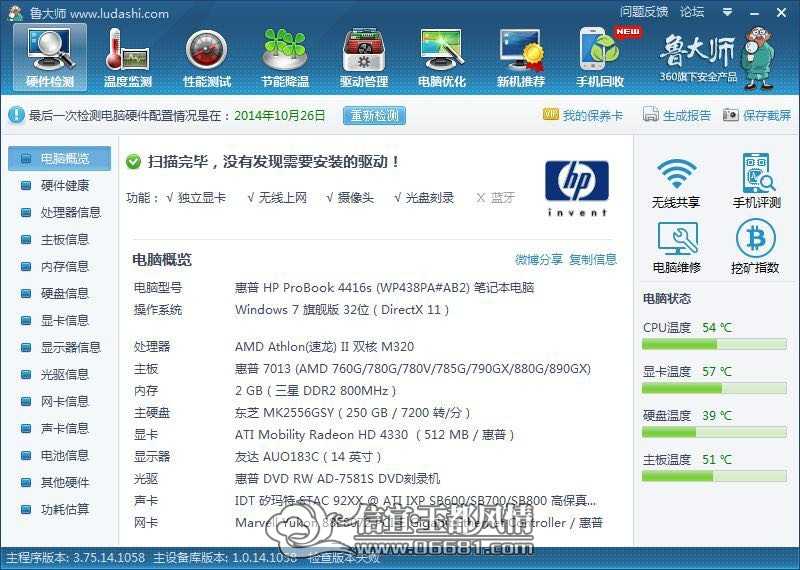Click the 主板温度 temperature bar
This screenshot has width=800, height=570.
click(714, 477)
